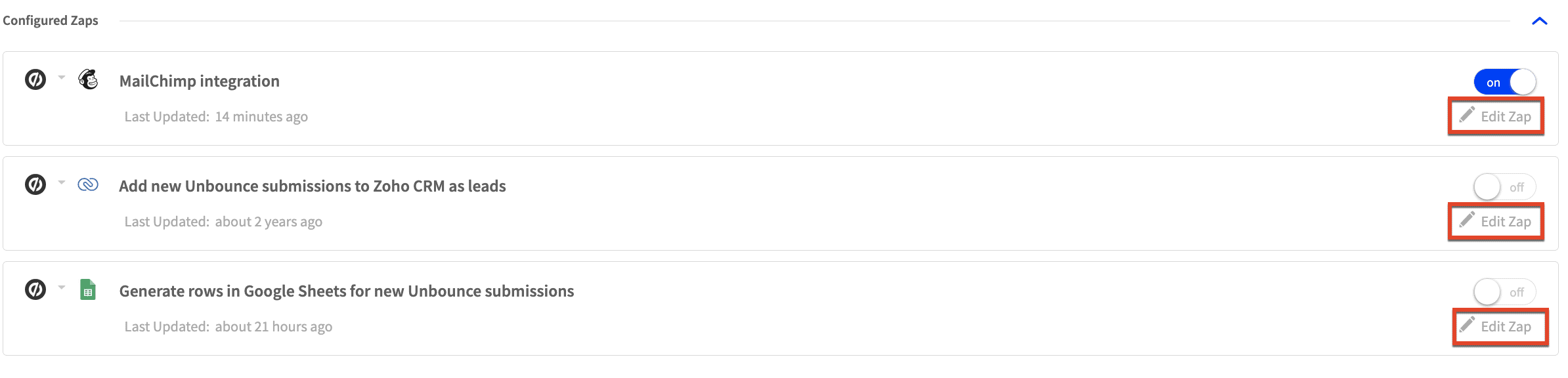Screen dimensions: 1568x378
Task: Switch on the Google Sheets rows zap
Action: 1505,292
